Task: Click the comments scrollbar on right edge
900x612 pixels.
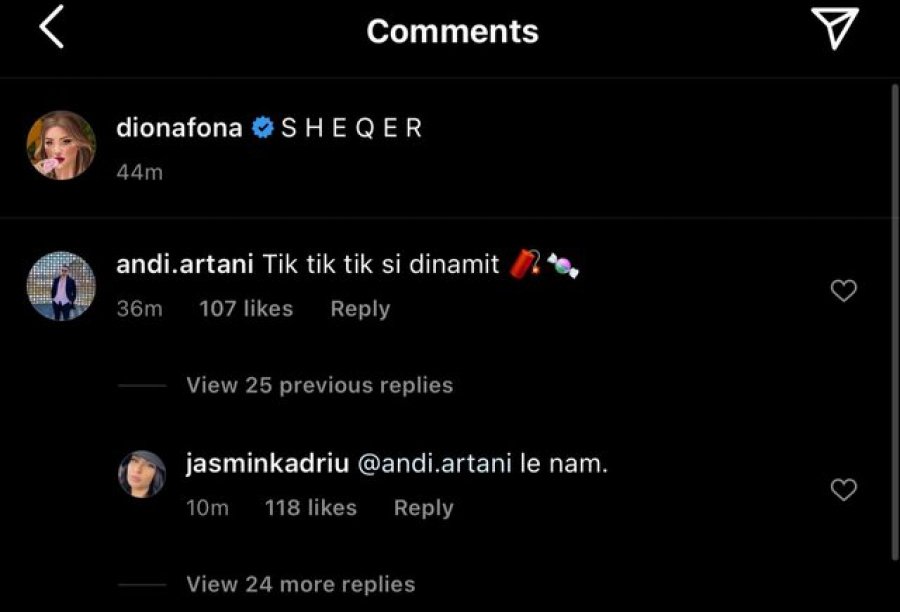Action: [x=894, y=322]
